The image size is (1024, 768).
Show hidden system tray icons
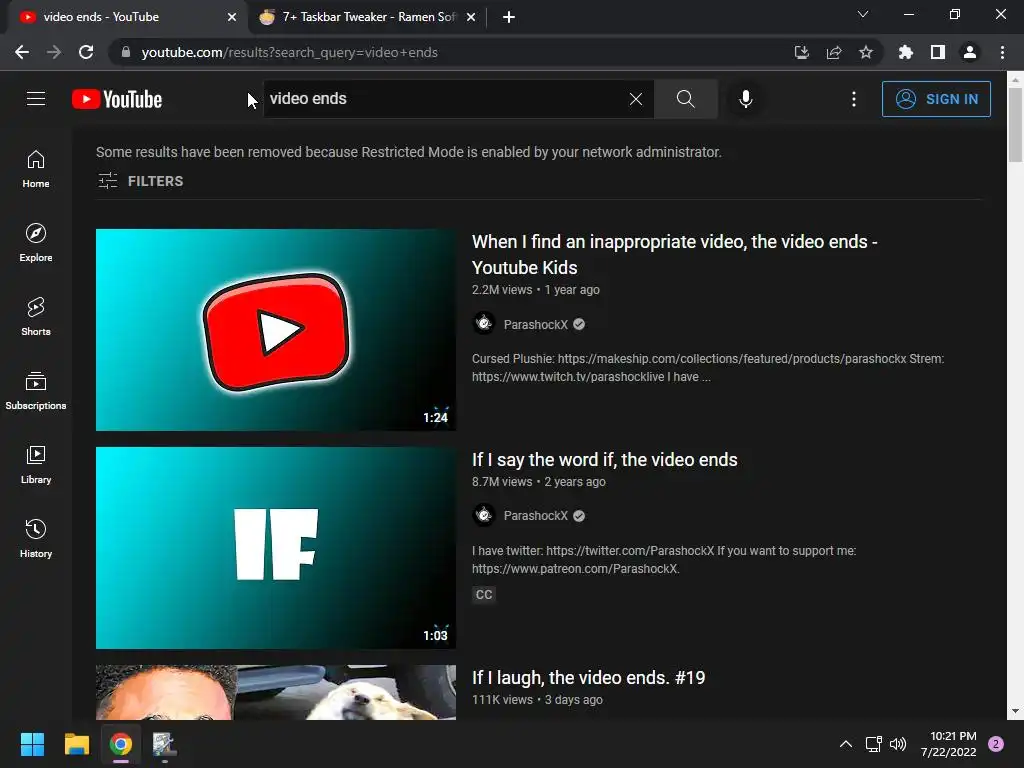tap(845, 744)
